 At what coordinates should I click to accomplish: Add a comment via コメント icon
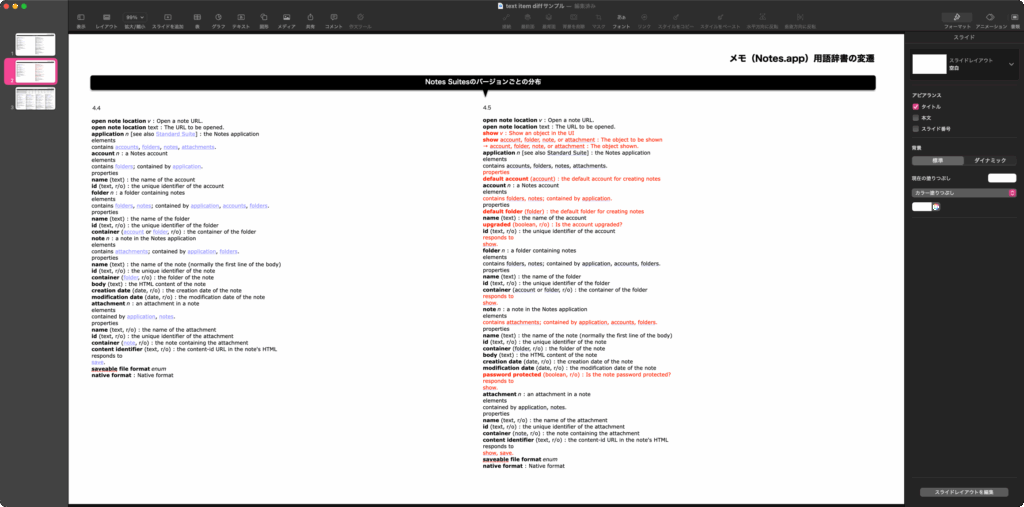click(333, 18)
